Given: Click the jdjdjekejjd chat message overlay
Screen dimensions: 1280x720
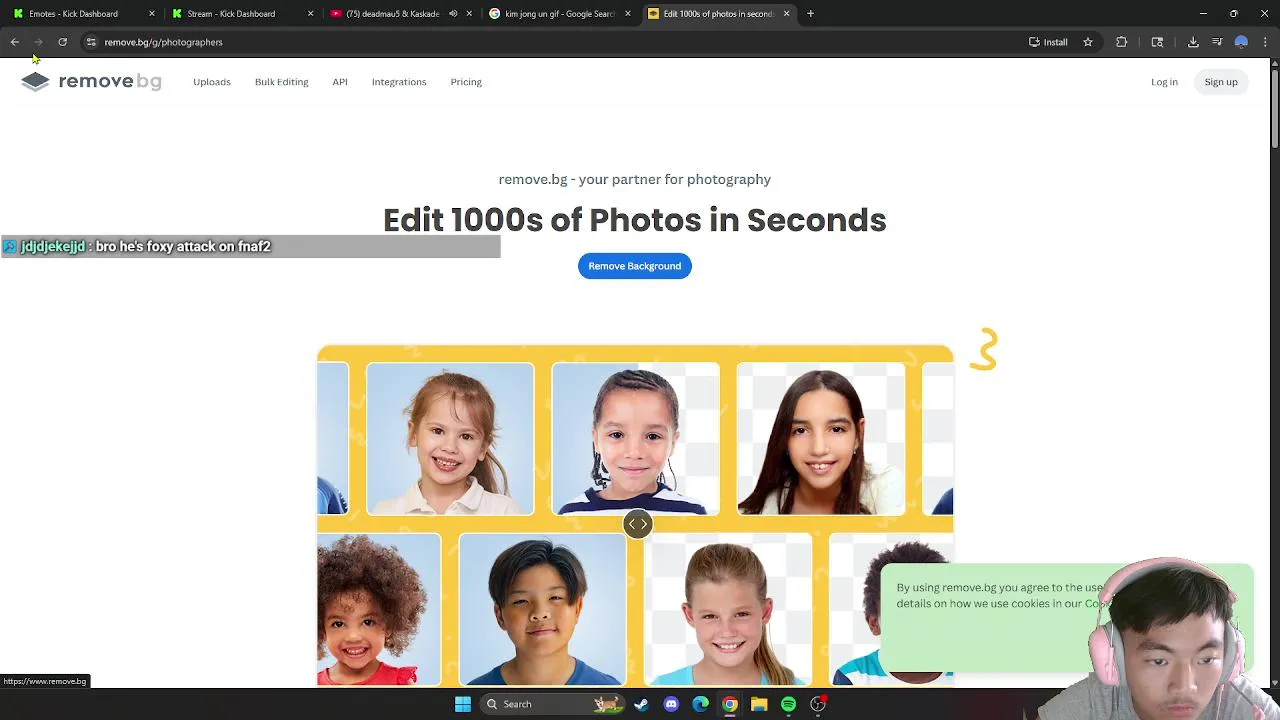Looking at the screenshot, I should 250,246.
